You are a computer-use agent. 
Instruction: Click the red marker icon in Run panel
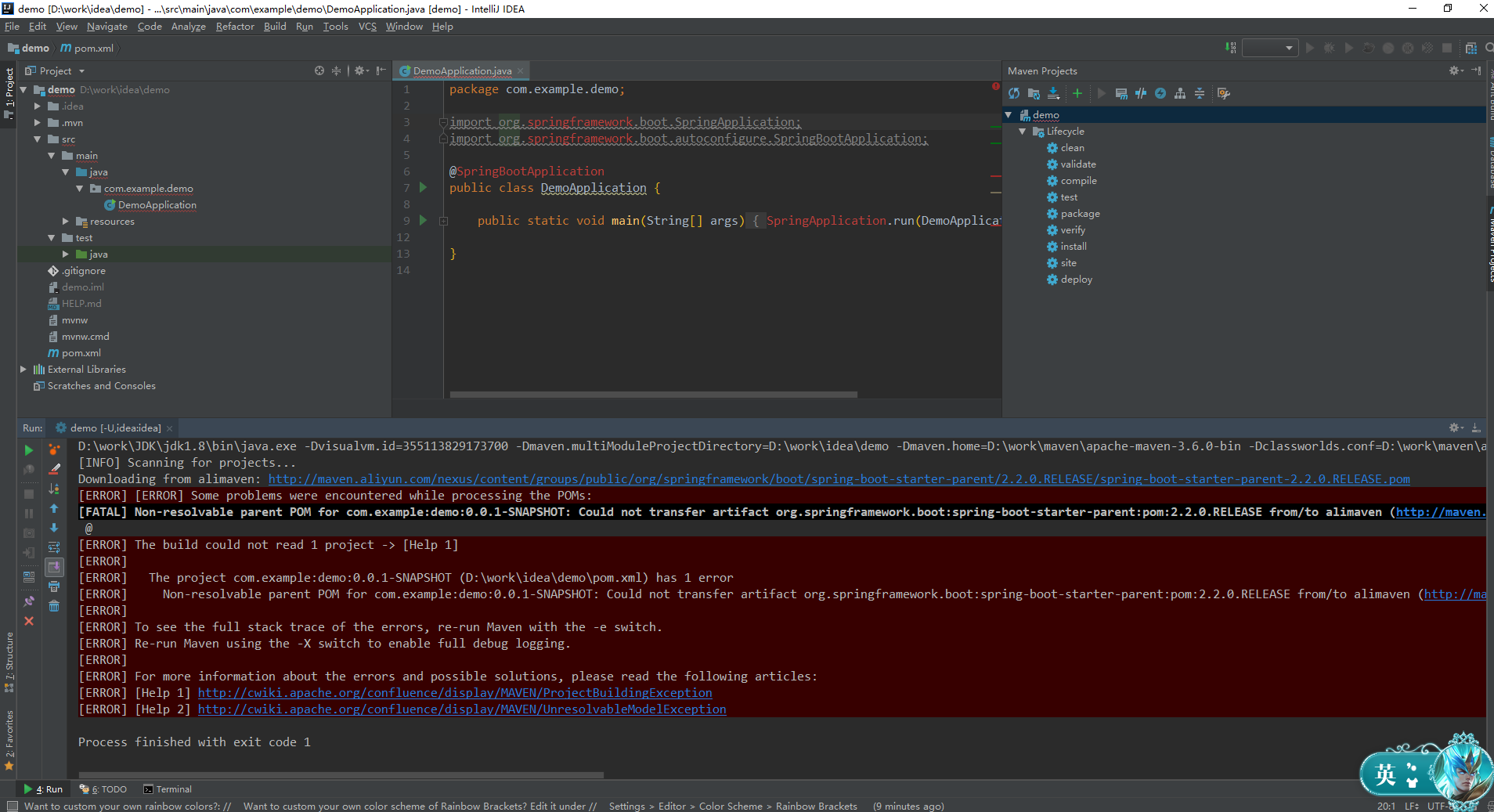(x=54, y=469)
